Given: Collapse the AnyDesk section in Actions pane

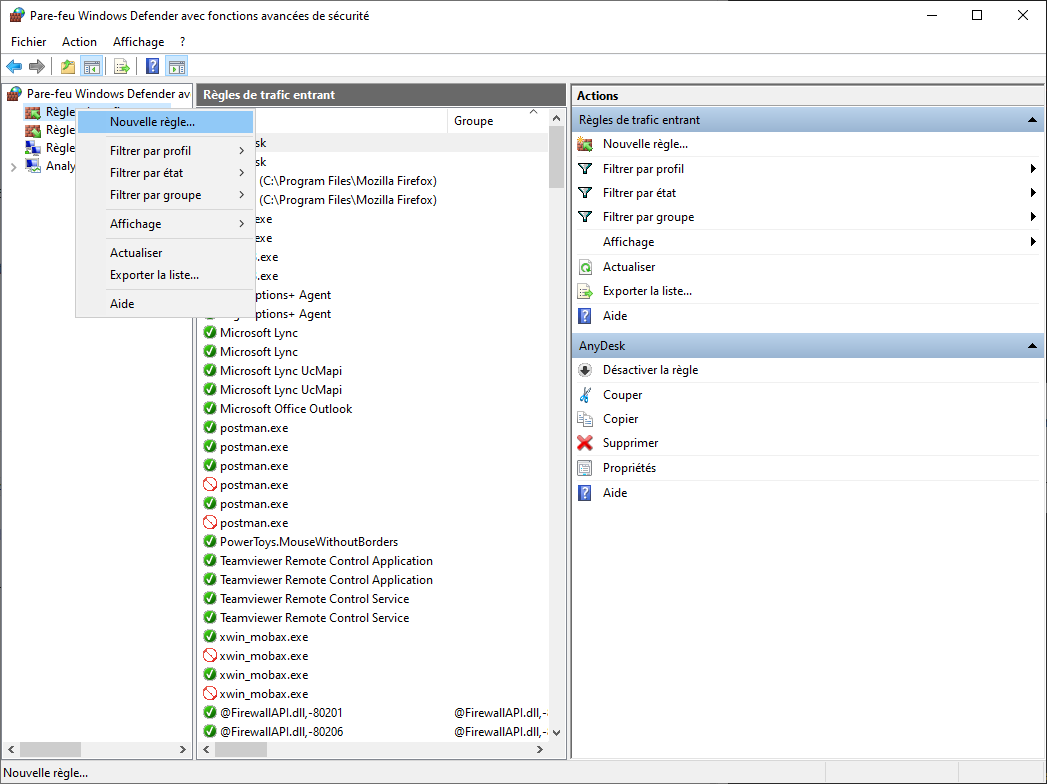Looking at the screenshot, I should (1031, 345).
